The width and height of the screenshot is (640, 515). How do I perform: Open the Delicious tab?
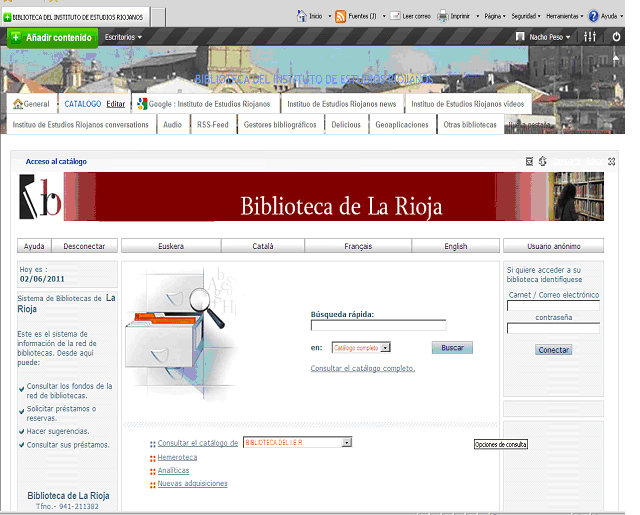(x=346, y=124)
